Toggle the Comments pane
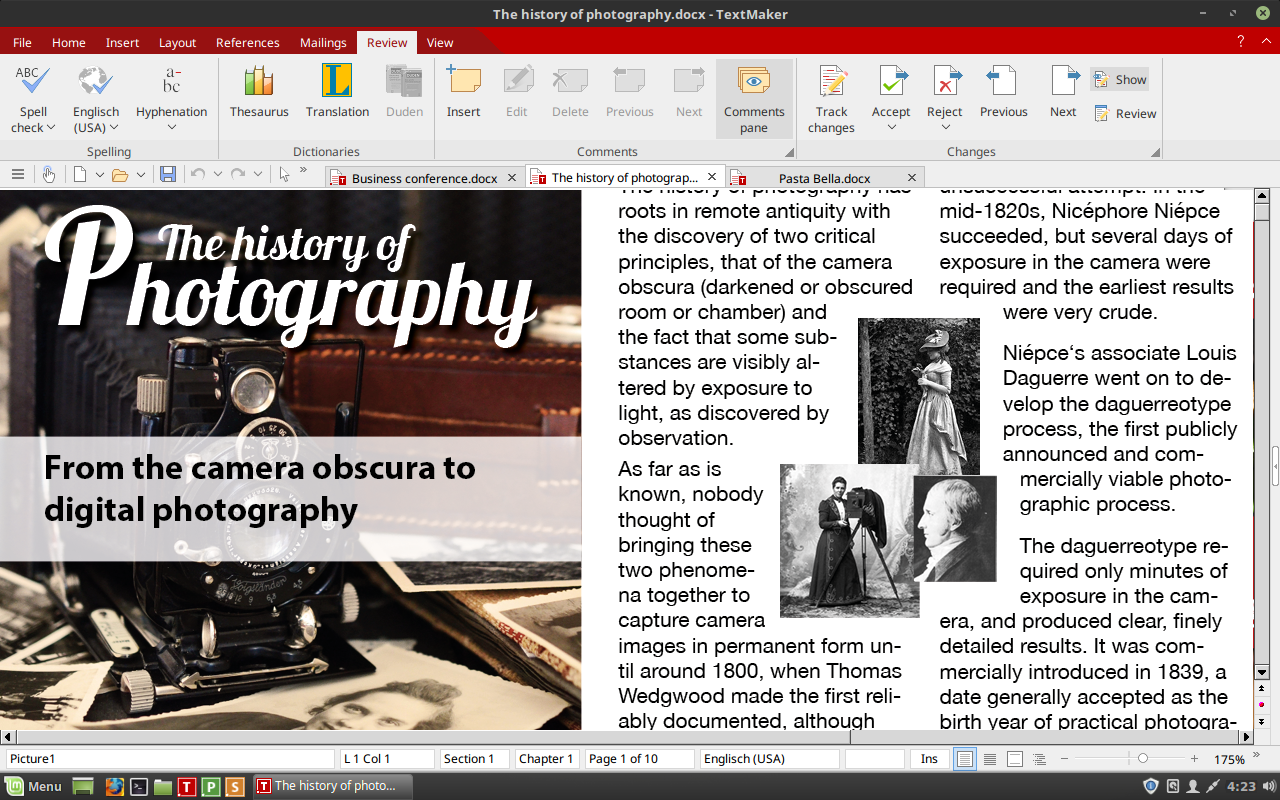Image resolution: width=1280 pixels, height=800 pixels. click(754, 98)
